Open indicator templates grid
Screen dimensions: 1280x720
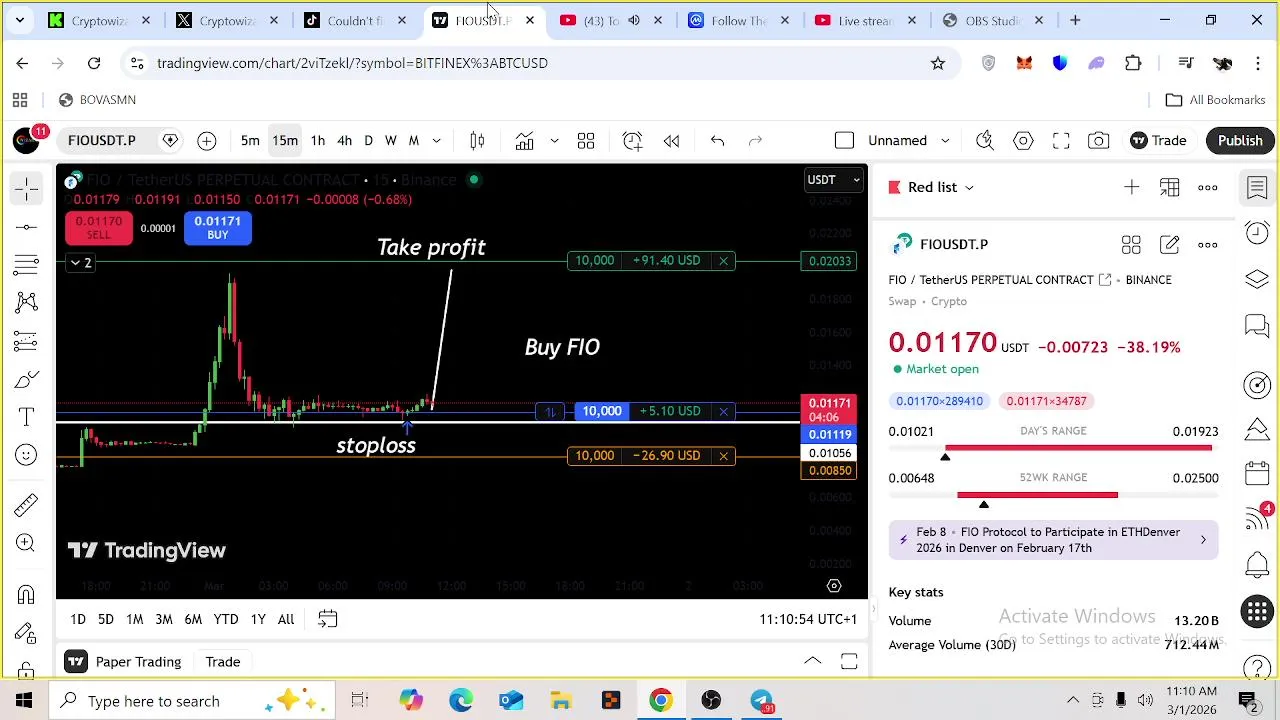pyautogui.click(x=586, y=141)
